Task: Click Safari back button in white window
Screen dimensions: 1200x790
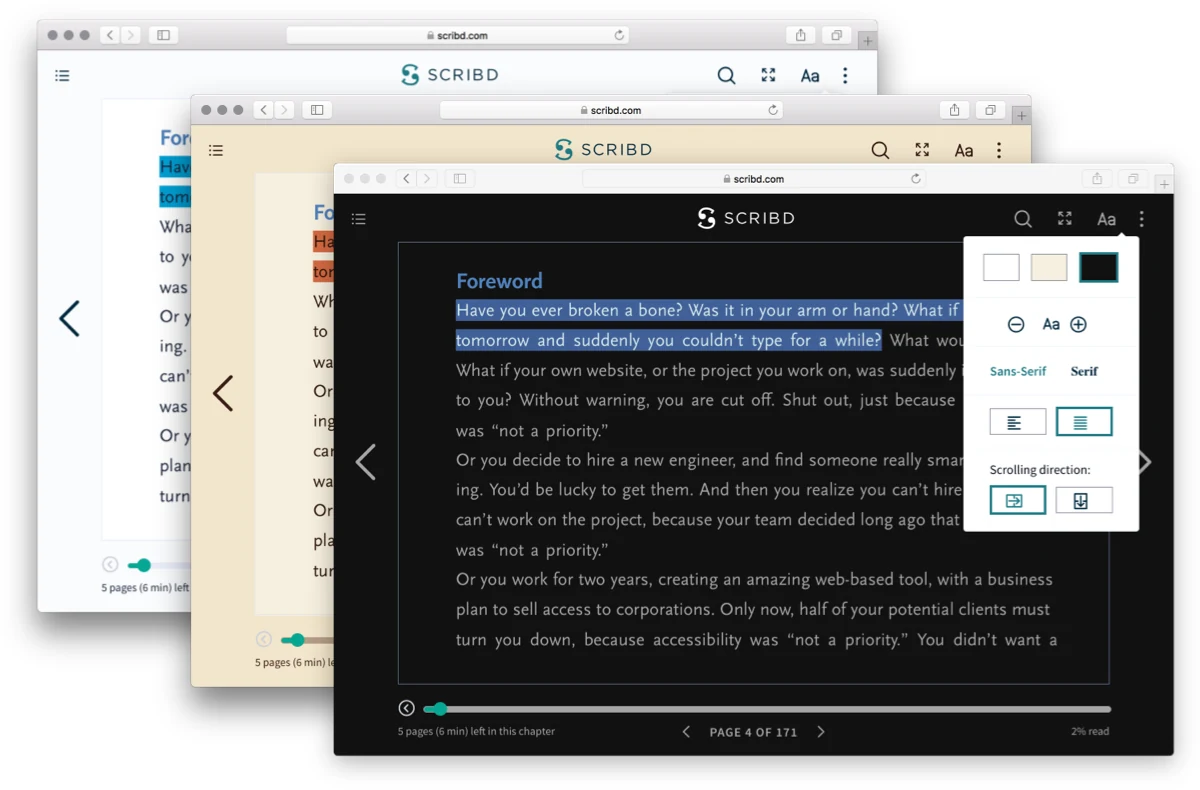Action: tap(110, 35)
